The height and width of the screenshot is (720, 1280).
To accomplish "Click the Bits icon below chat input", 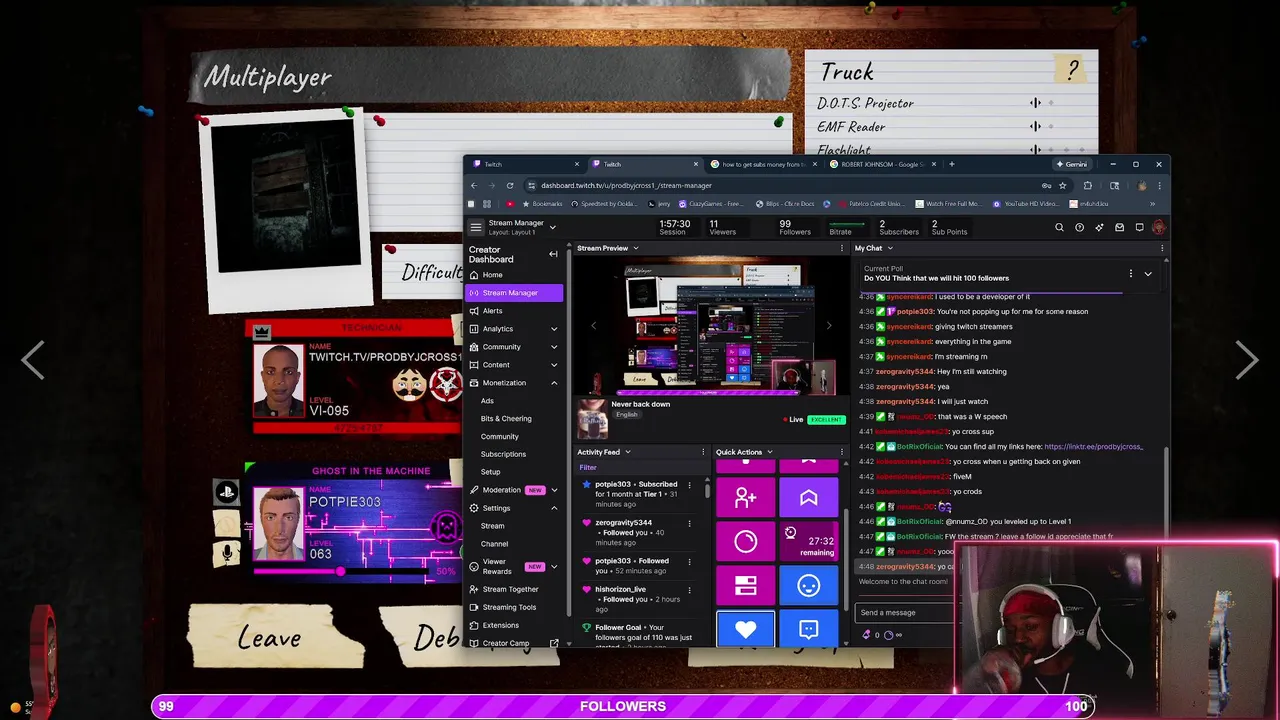I will click(x=867, y=635).
